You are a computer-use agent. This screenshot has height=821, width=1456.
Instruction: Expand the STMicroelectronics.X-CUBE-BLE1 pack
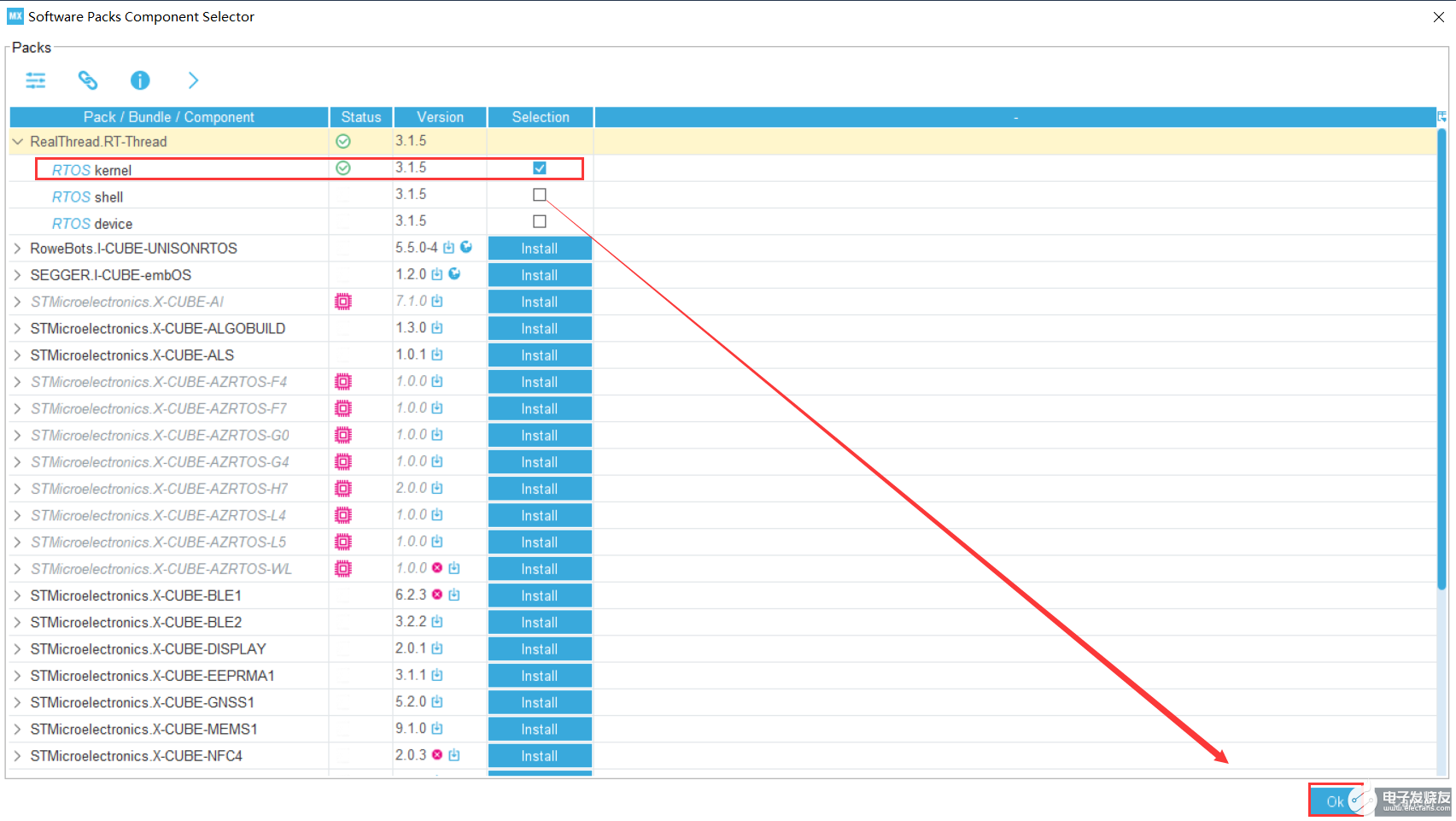pos(17,595)
